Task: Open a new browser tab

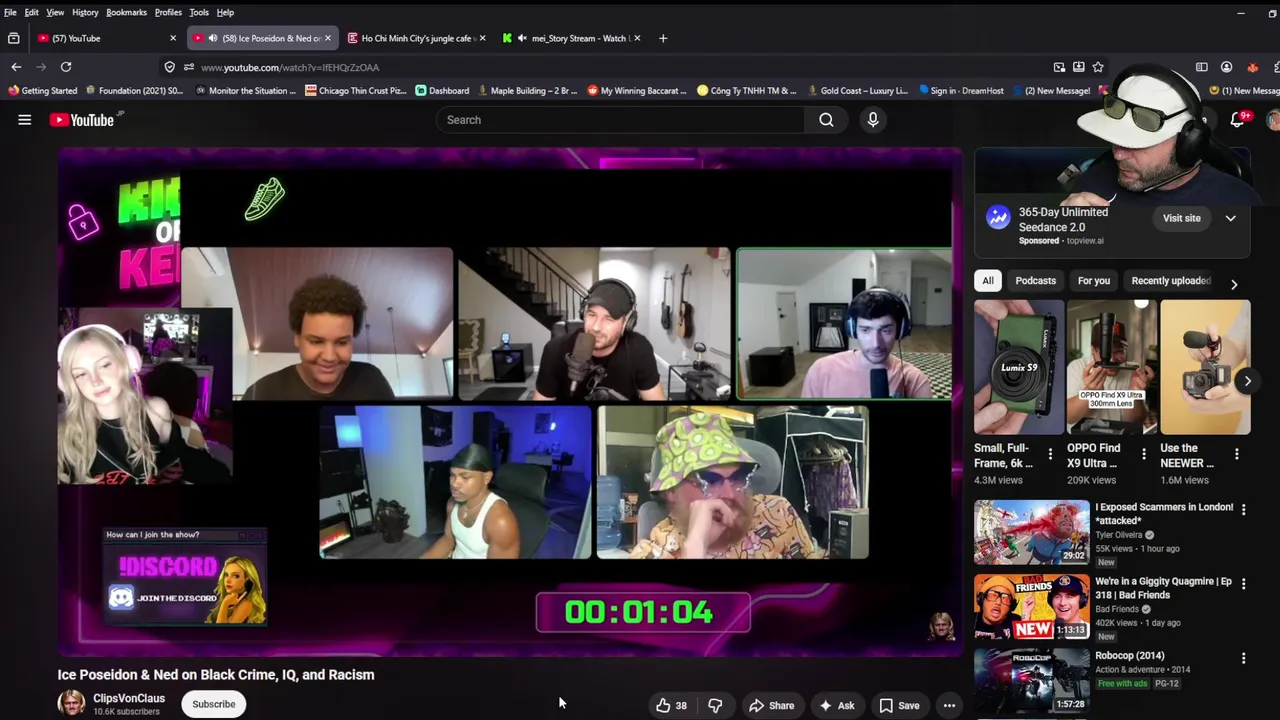Action: (663, 38)
